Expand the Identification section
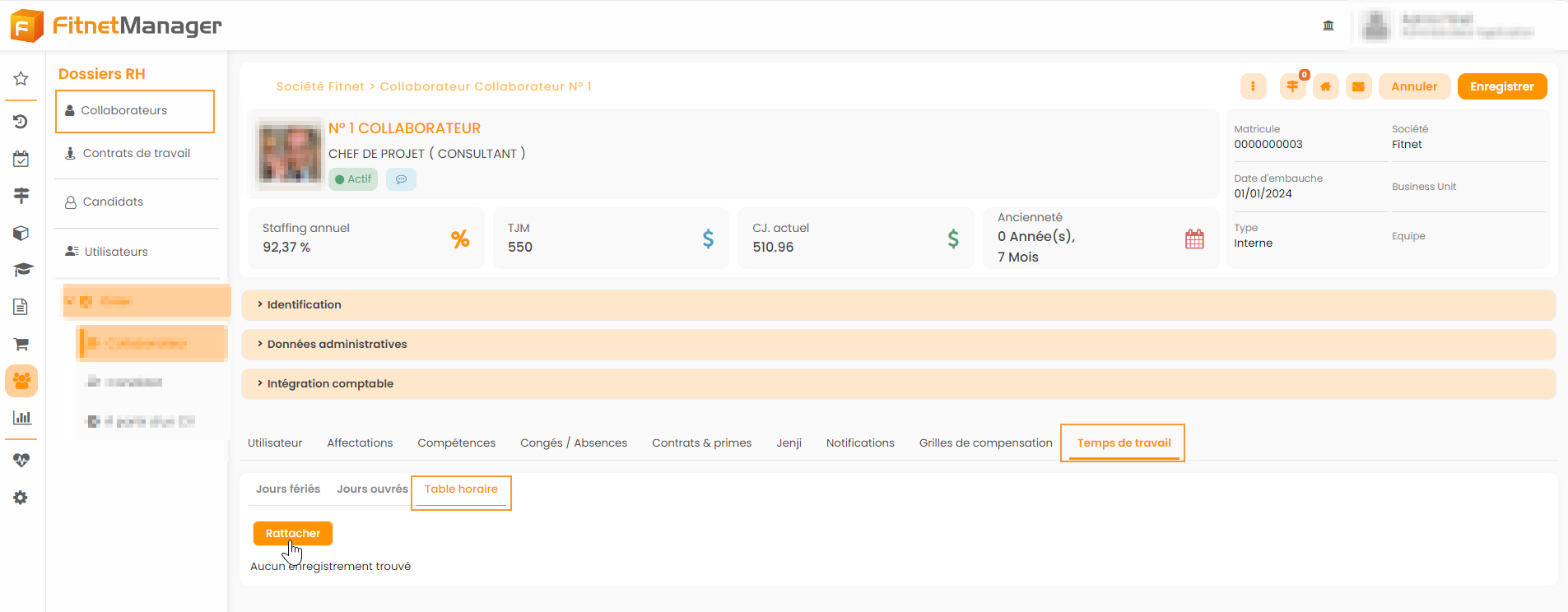 coord(304,304)
